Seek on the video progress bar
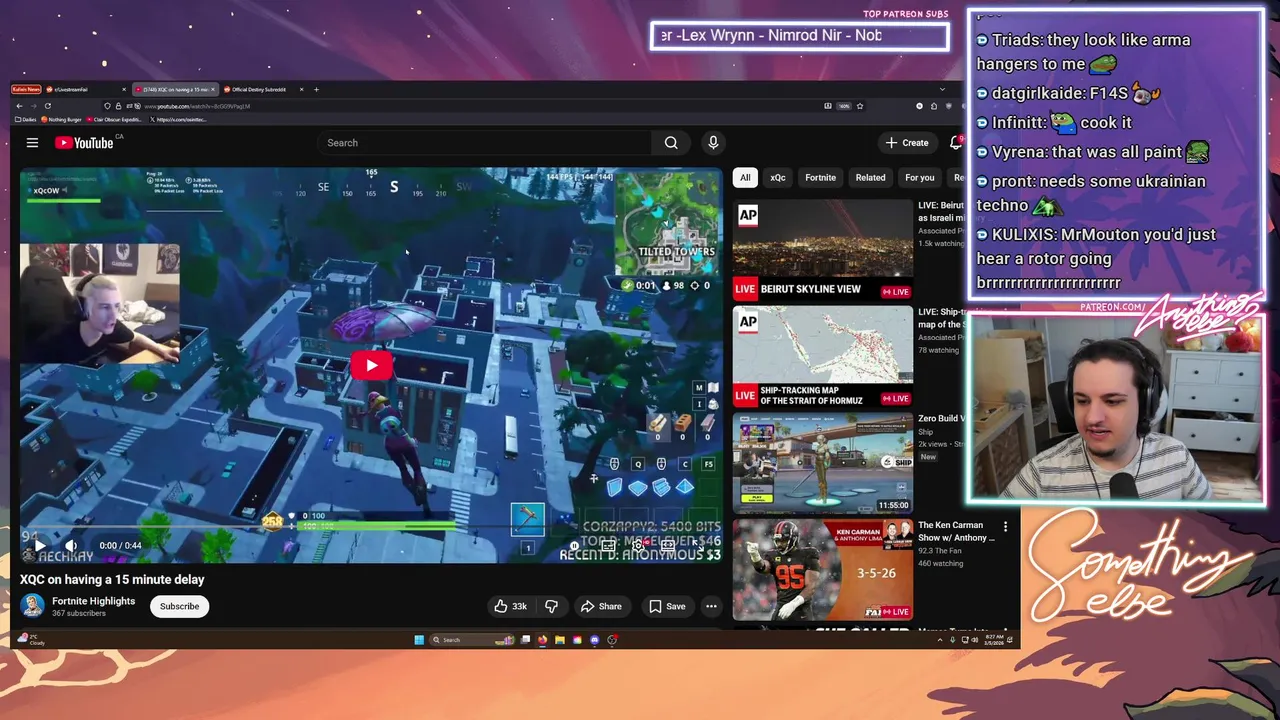1280x720 pixels. [371, 527]
